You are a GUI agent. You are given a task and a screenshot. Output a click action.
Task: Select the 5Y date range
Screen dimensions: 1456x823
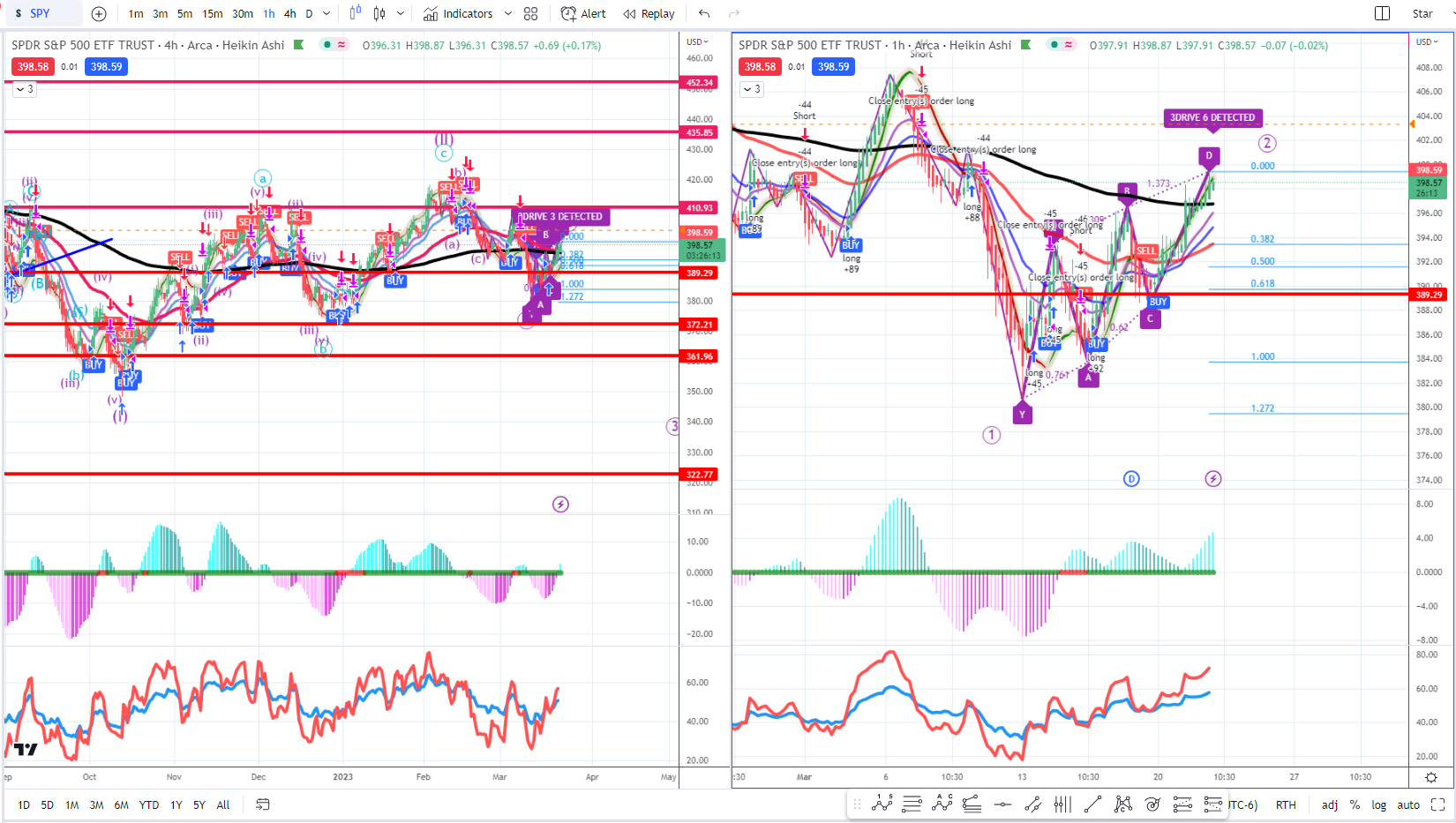point(199,804)
